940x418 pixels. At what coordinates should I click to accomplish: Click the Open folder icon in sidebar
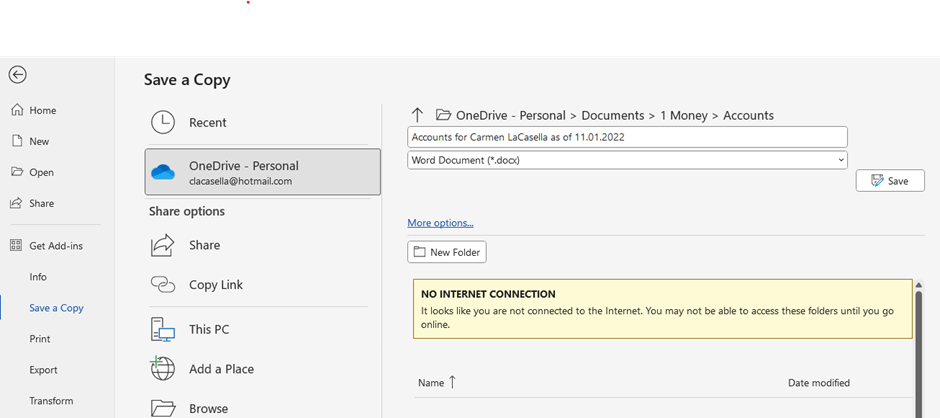click(x=17, y=172)
